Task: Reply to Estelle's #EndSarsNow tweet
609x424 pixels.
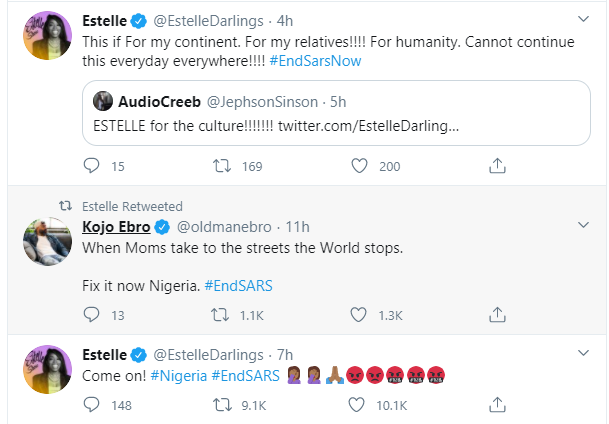Action: point(92,166)
